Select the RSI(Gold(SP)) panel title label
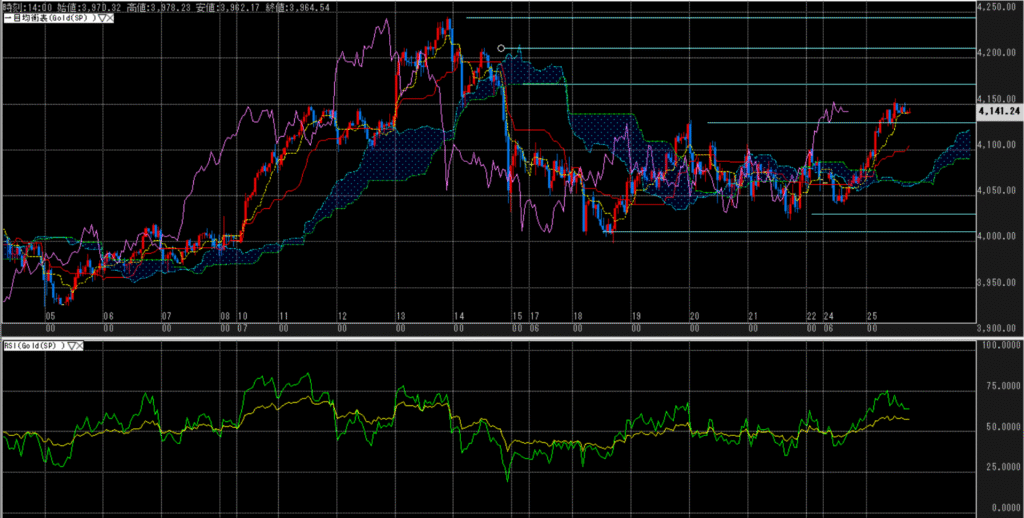 click(x=33, y=346)
